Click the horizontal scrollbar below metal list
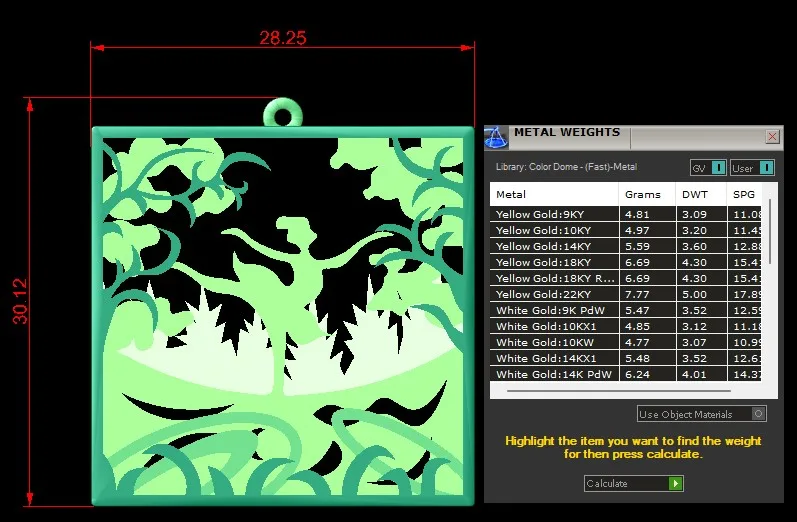 tap(619, 391)
